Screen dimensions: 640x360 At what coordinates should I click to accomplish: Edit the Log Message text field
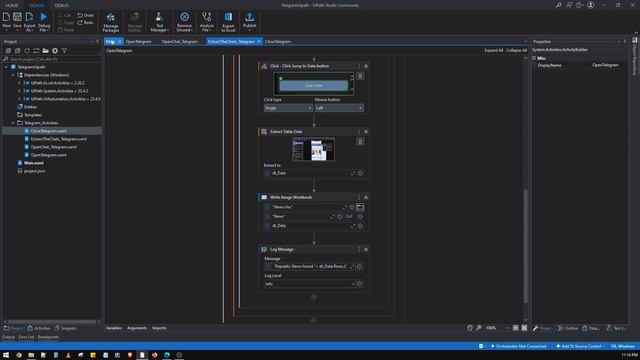click(x=309, y=267)
